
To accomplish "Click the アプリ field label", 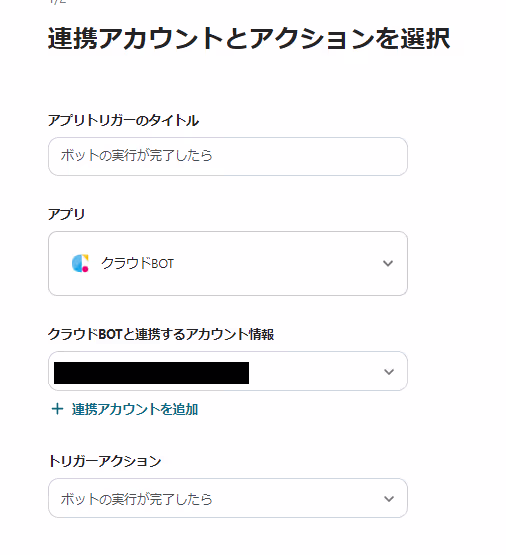I will [67, 214].
